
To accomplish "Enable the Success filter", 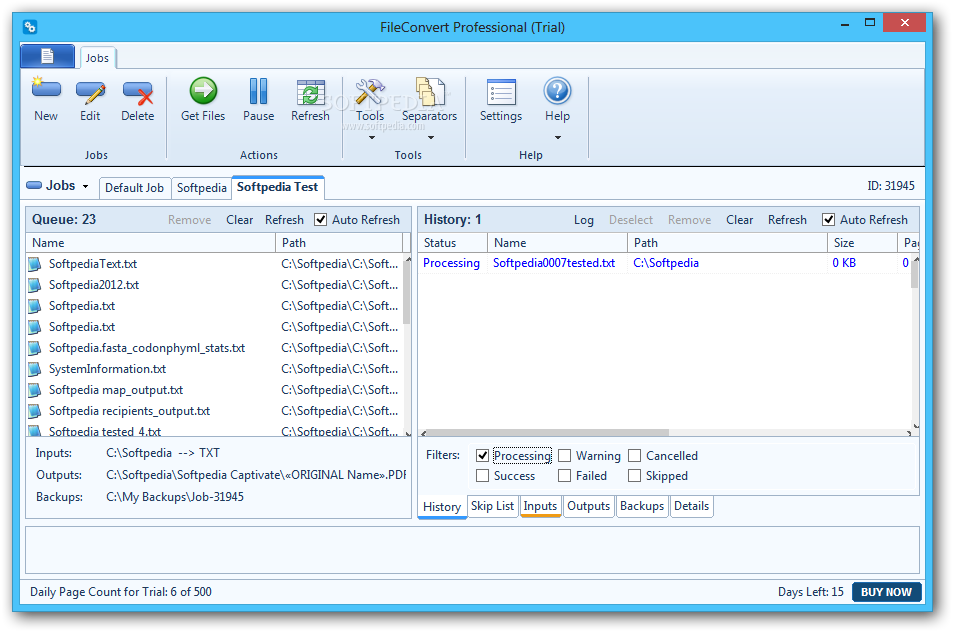I will coord(483,475).
